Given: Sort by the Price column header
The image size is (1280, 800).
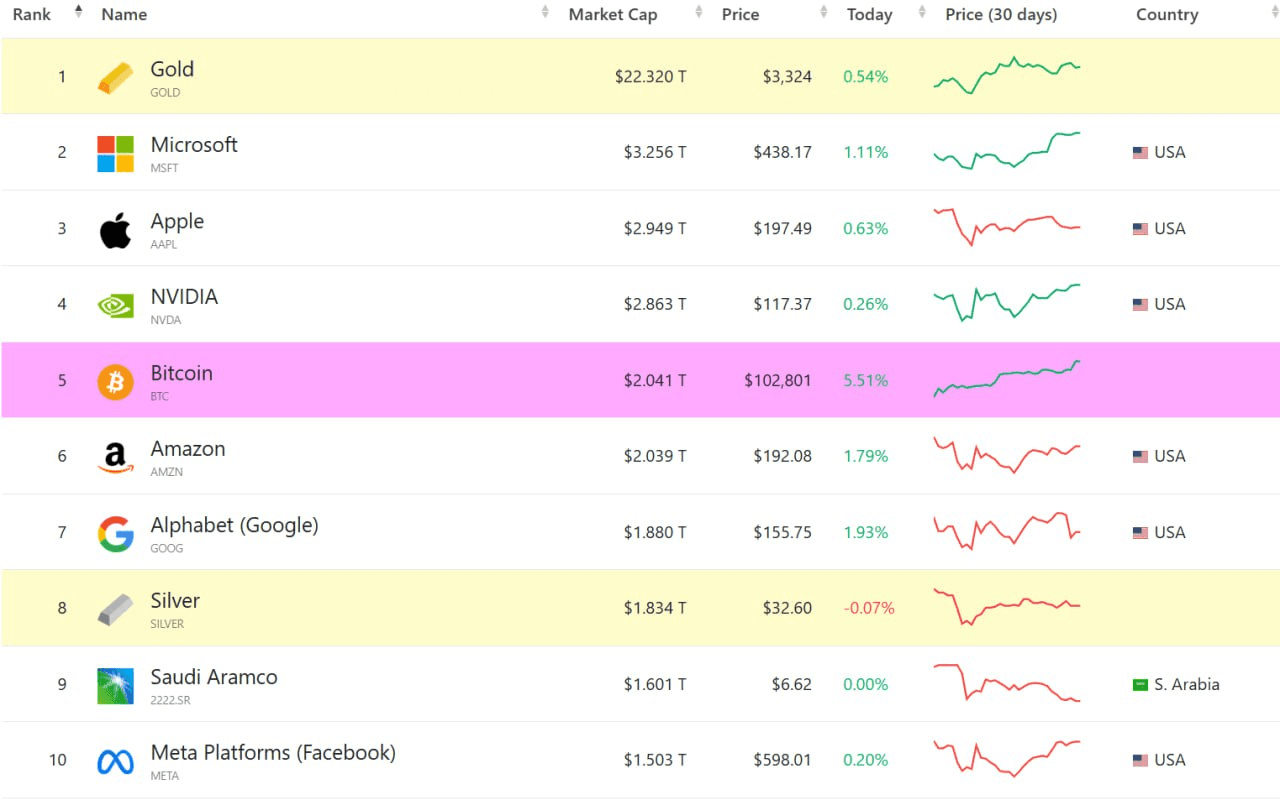Looking at the screenshot, I should (x=740, y=15).
